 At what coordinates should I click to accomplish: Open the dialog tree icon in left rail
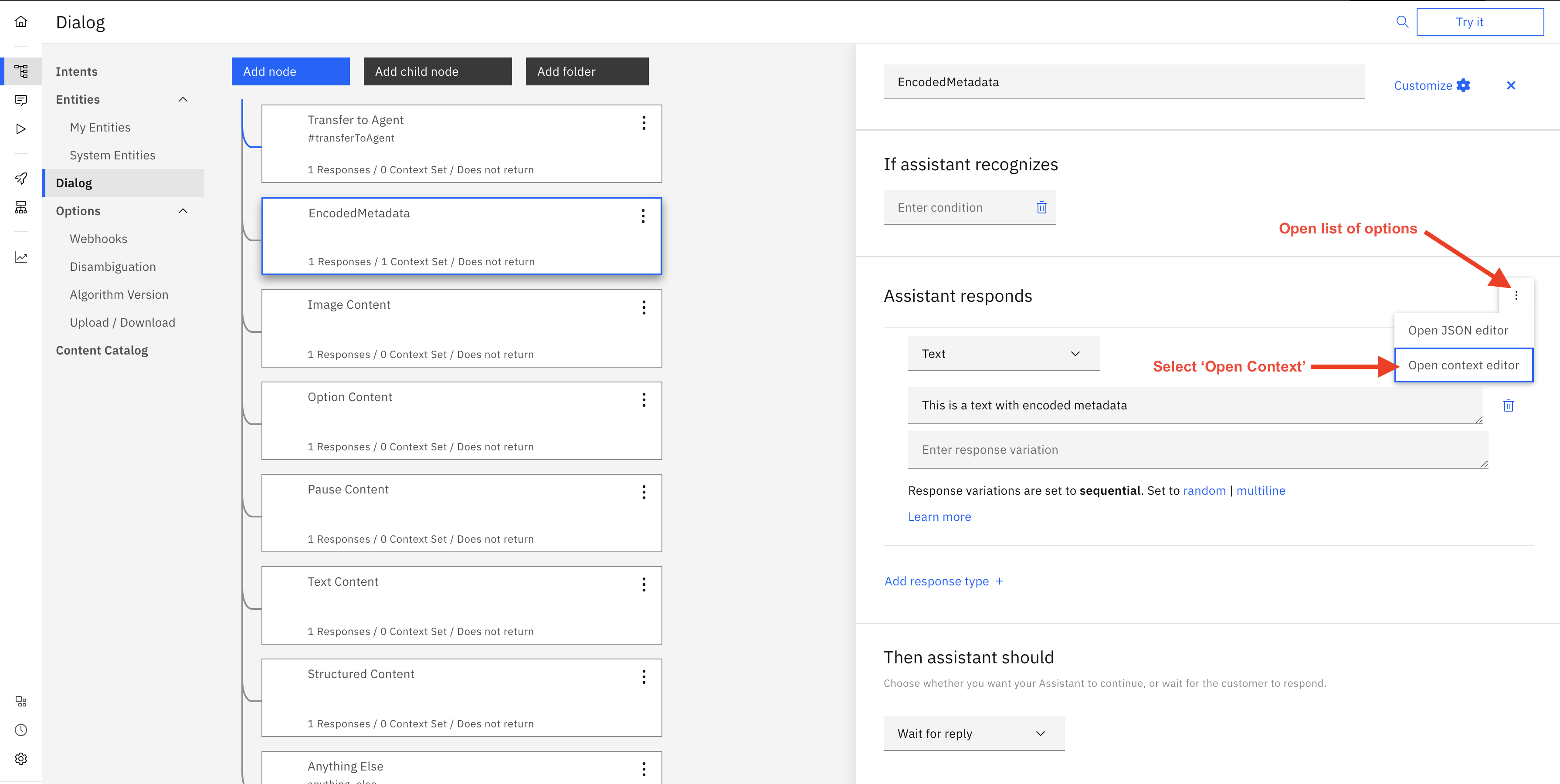click(x=21, y=71)
